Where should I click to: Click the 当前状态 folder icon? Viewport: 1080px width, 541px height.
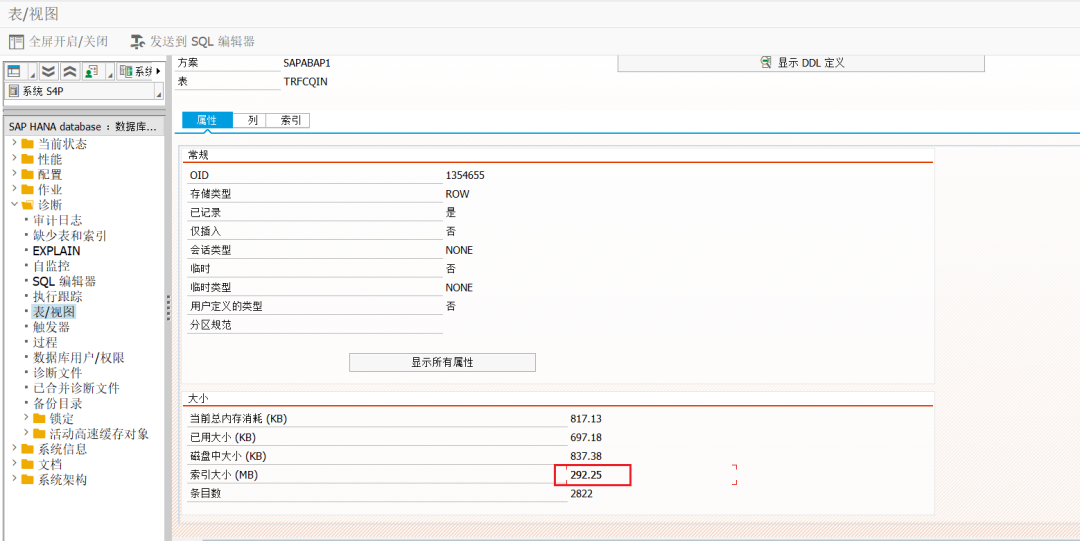28,143
